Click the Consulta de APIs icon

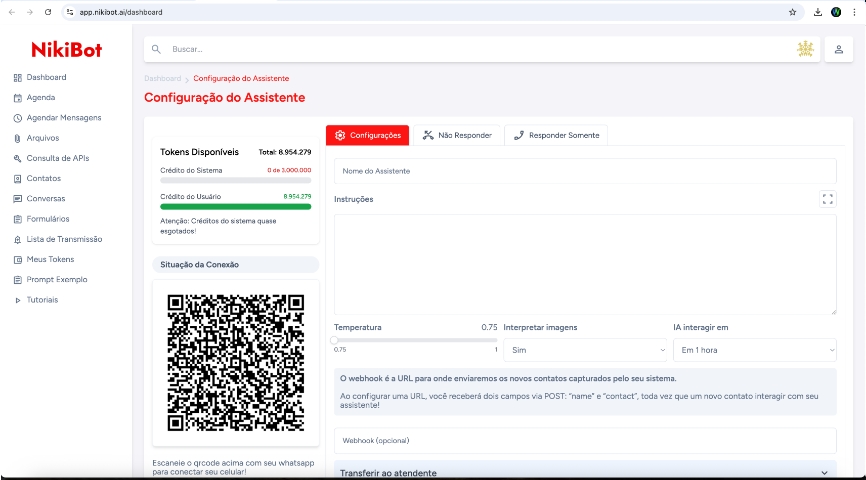pyautogui.click(x=17, y=158)
